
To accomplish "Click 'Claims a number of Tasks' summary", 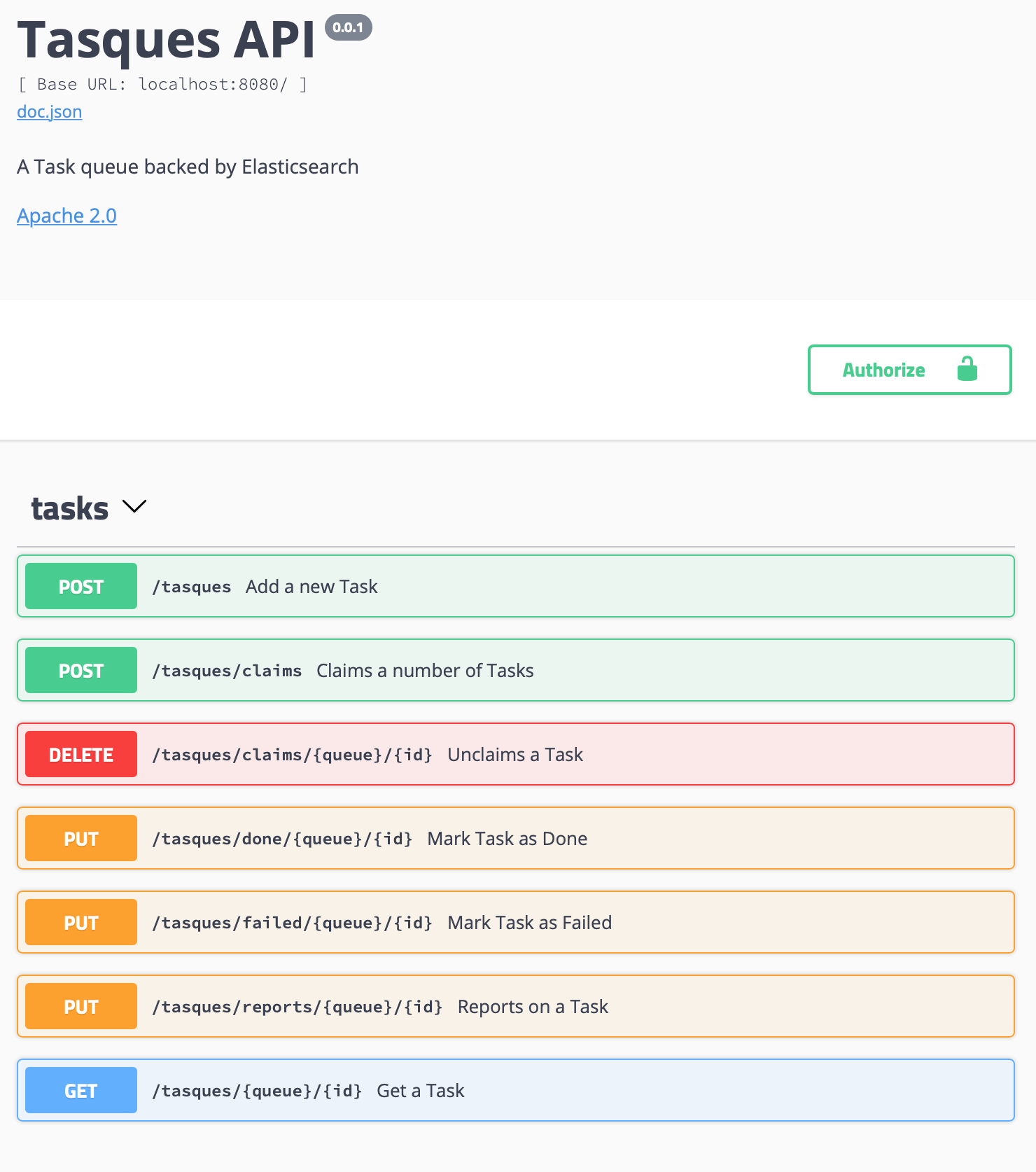I will coord(425,671).
